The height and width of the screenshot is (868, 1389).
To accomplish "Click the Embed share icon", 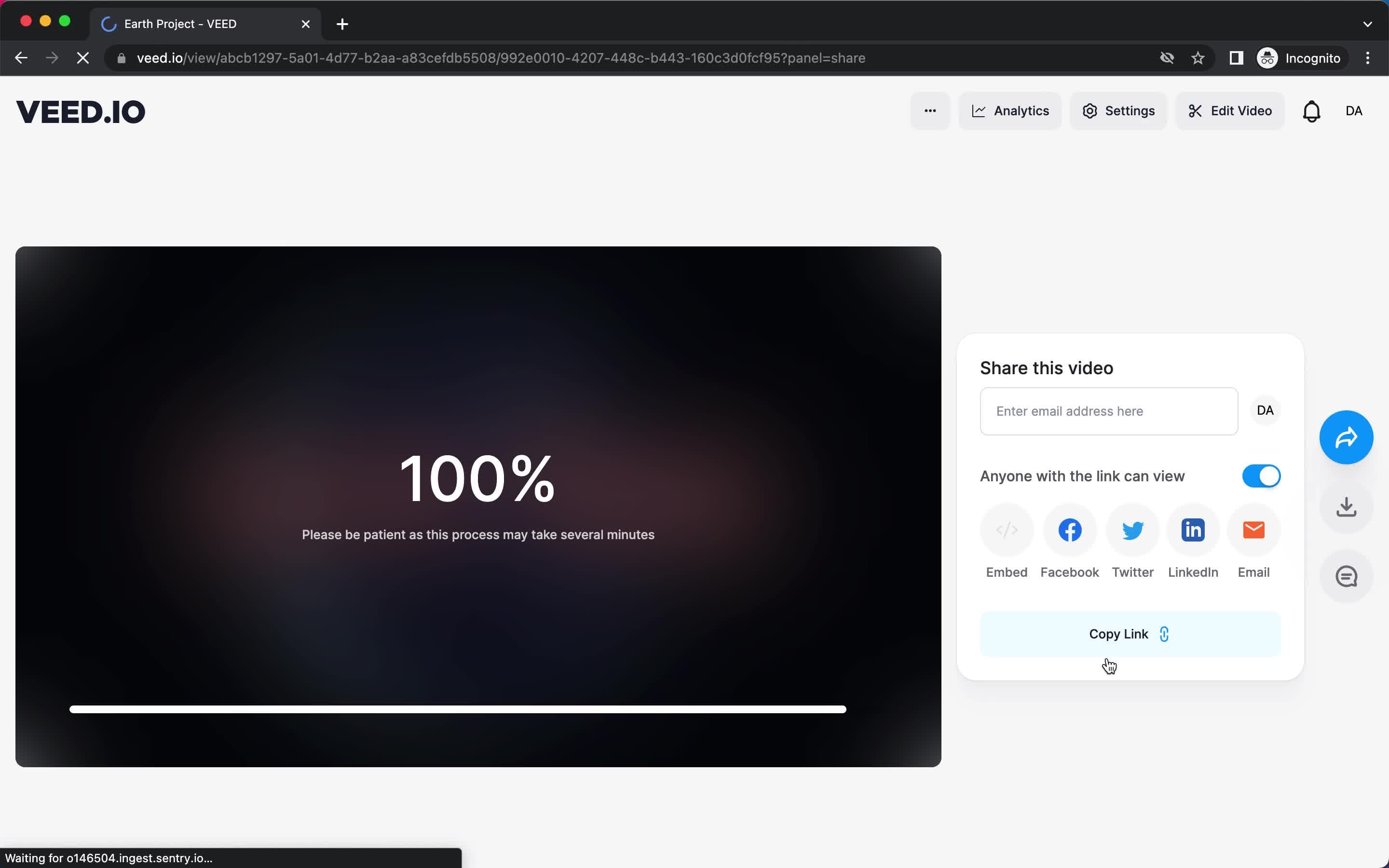I will [x=1007, y=530].
